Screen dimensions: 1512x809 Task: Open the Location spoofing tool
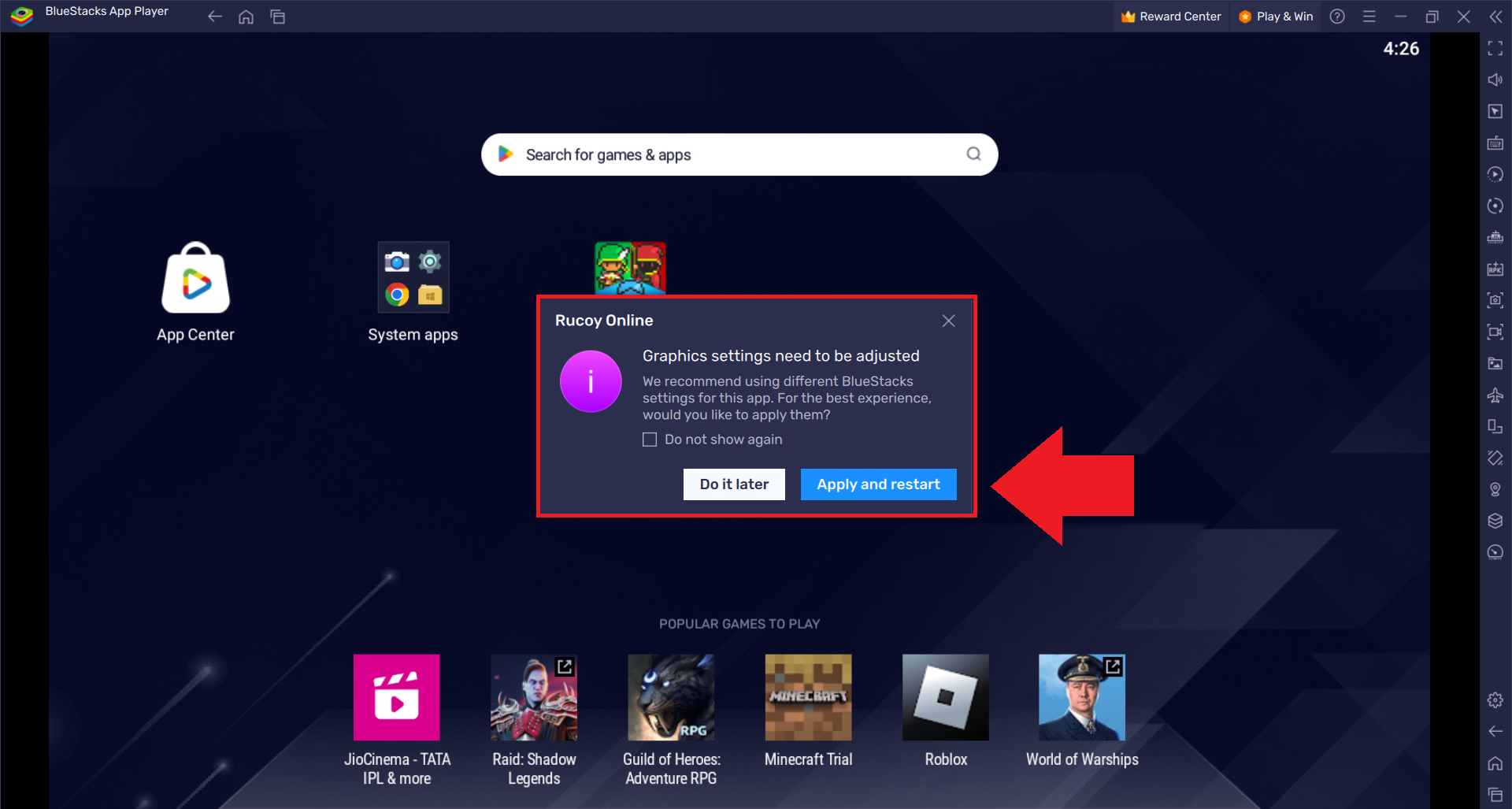click(x=1495, y=489)
